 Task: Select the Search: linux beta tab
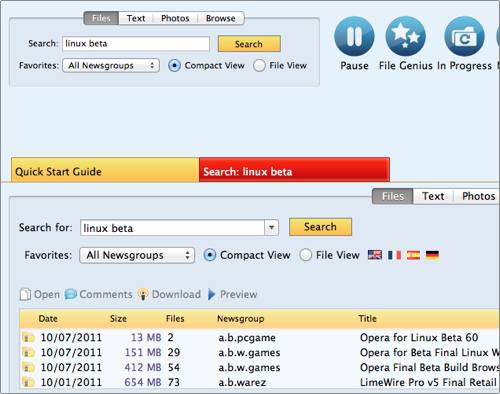pyautogui.click(x=294, y=170)
